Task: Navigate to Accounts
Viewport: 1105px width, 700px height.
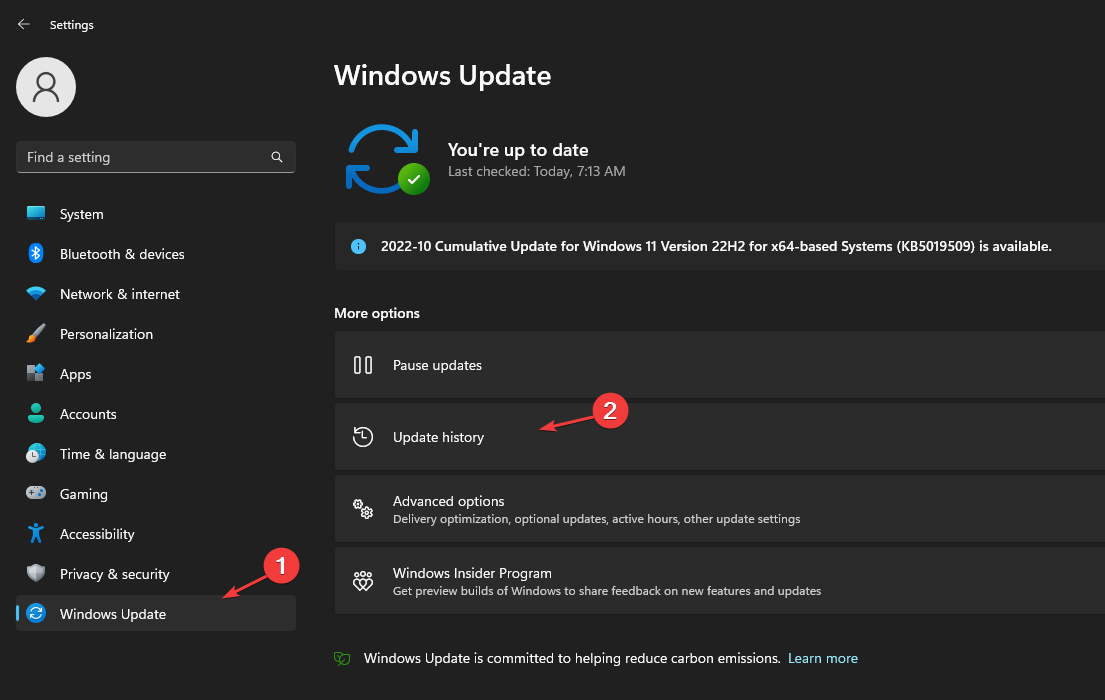Action: pyautogui.click(x=156, y=414)
